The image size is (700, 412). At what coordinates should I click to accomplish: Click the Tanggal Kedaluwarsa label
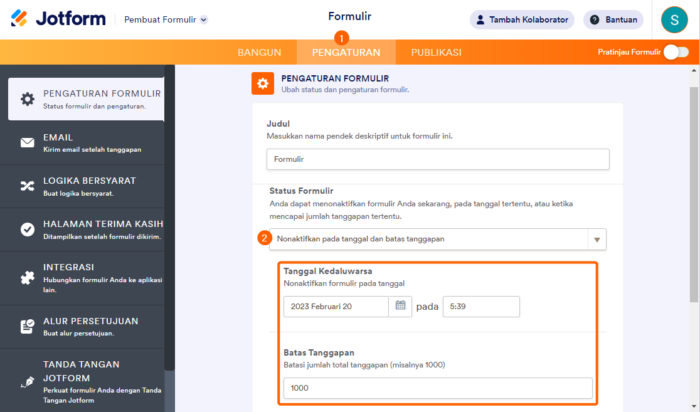(328, 271)
